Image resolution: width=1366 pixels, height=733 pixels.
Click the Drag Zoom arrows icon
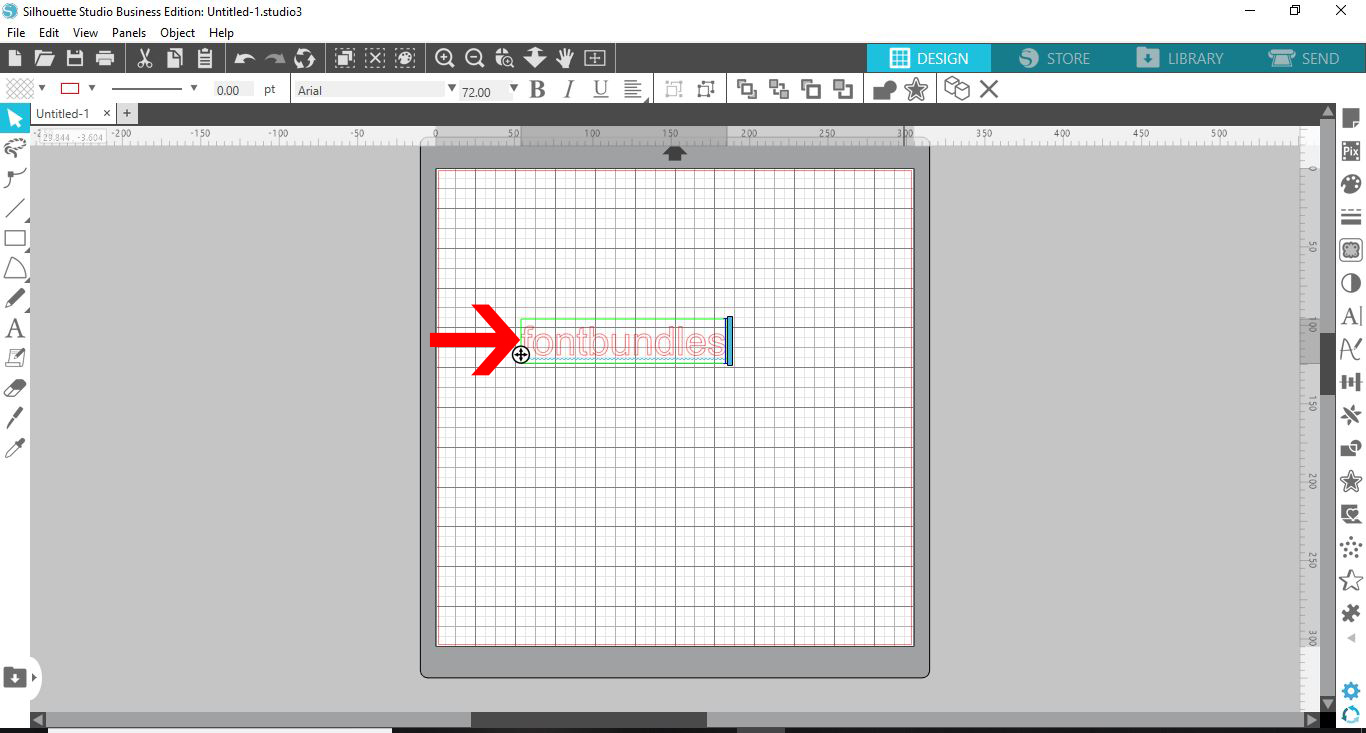535,58
